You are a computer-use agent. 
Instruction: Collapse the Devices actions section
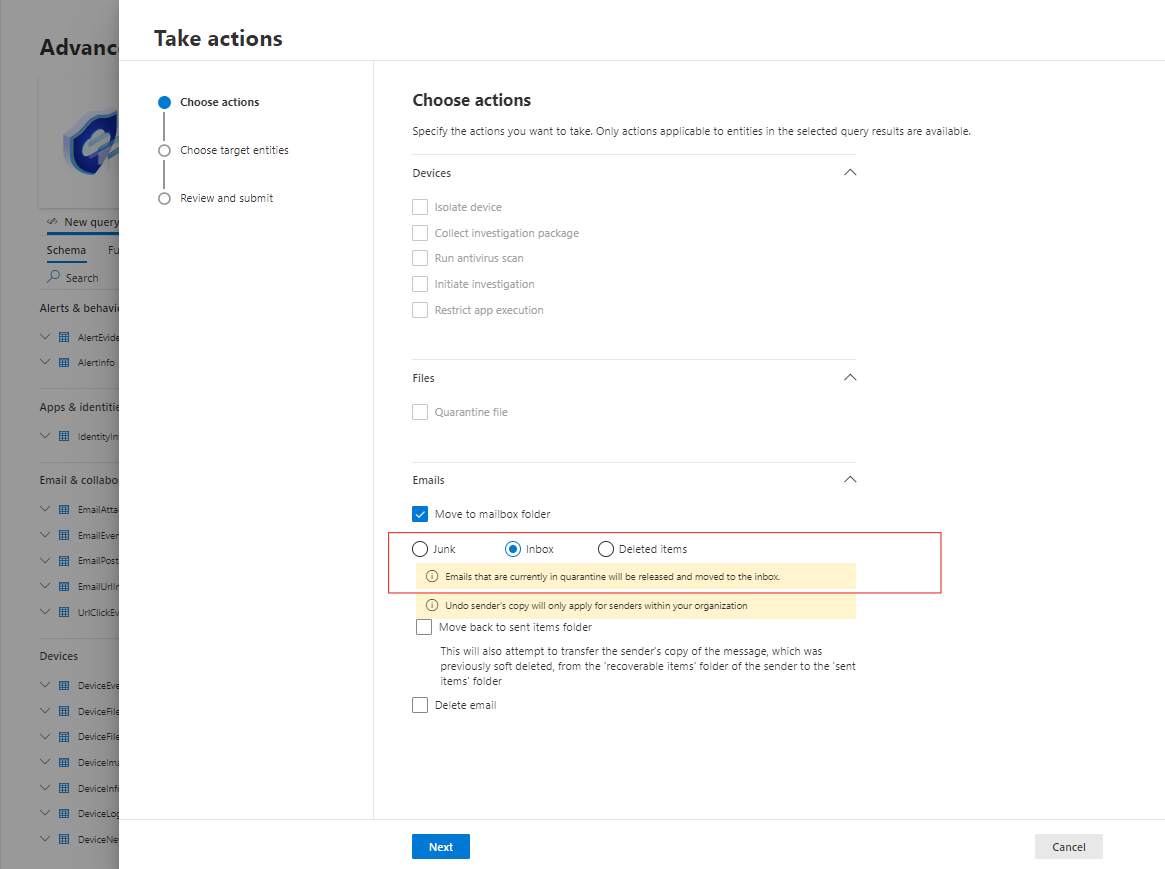[850, 172]
